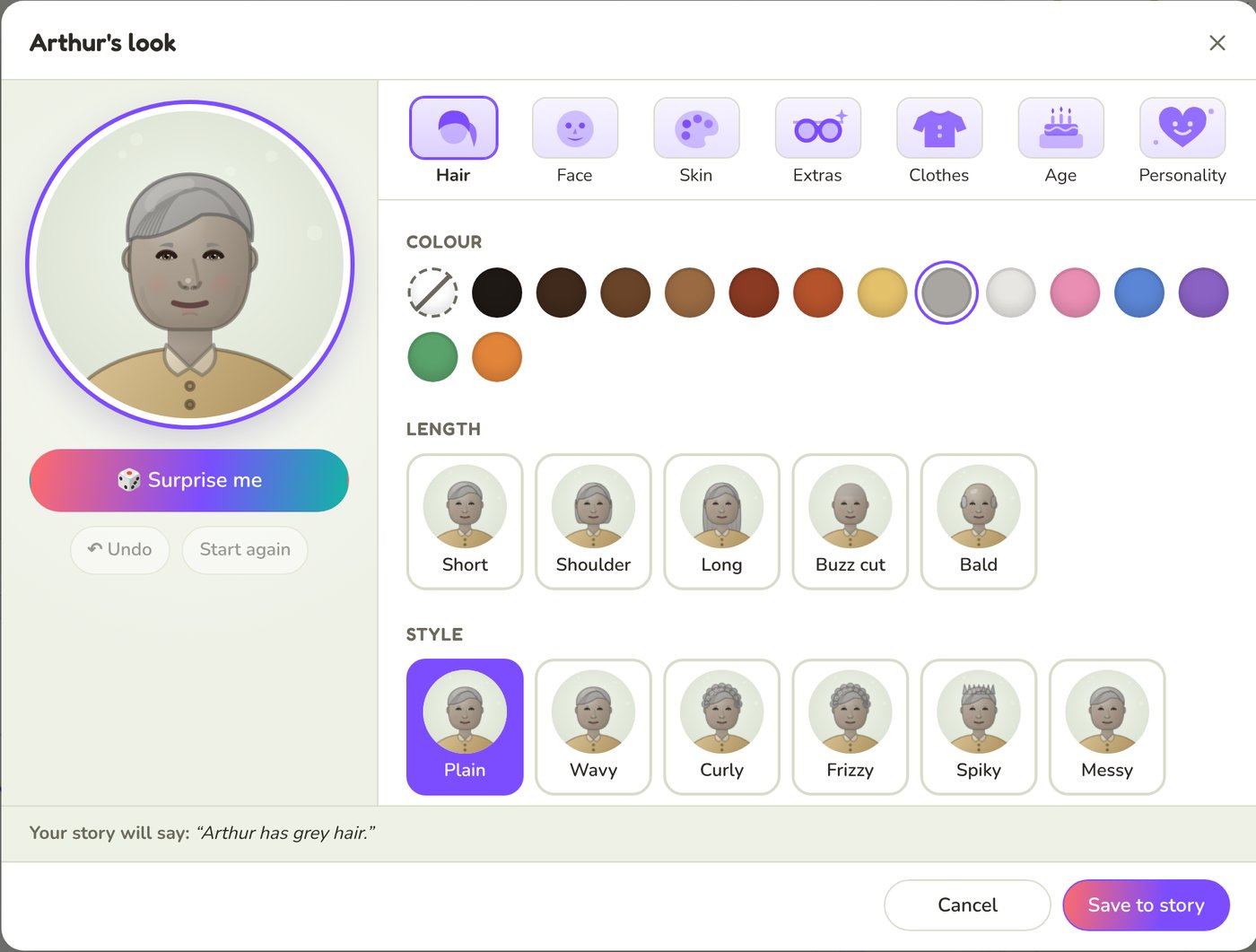Viewport: 1256px width, 952px height.
Task: Pick the black hair colour
Action: click(x=497, y=293)
